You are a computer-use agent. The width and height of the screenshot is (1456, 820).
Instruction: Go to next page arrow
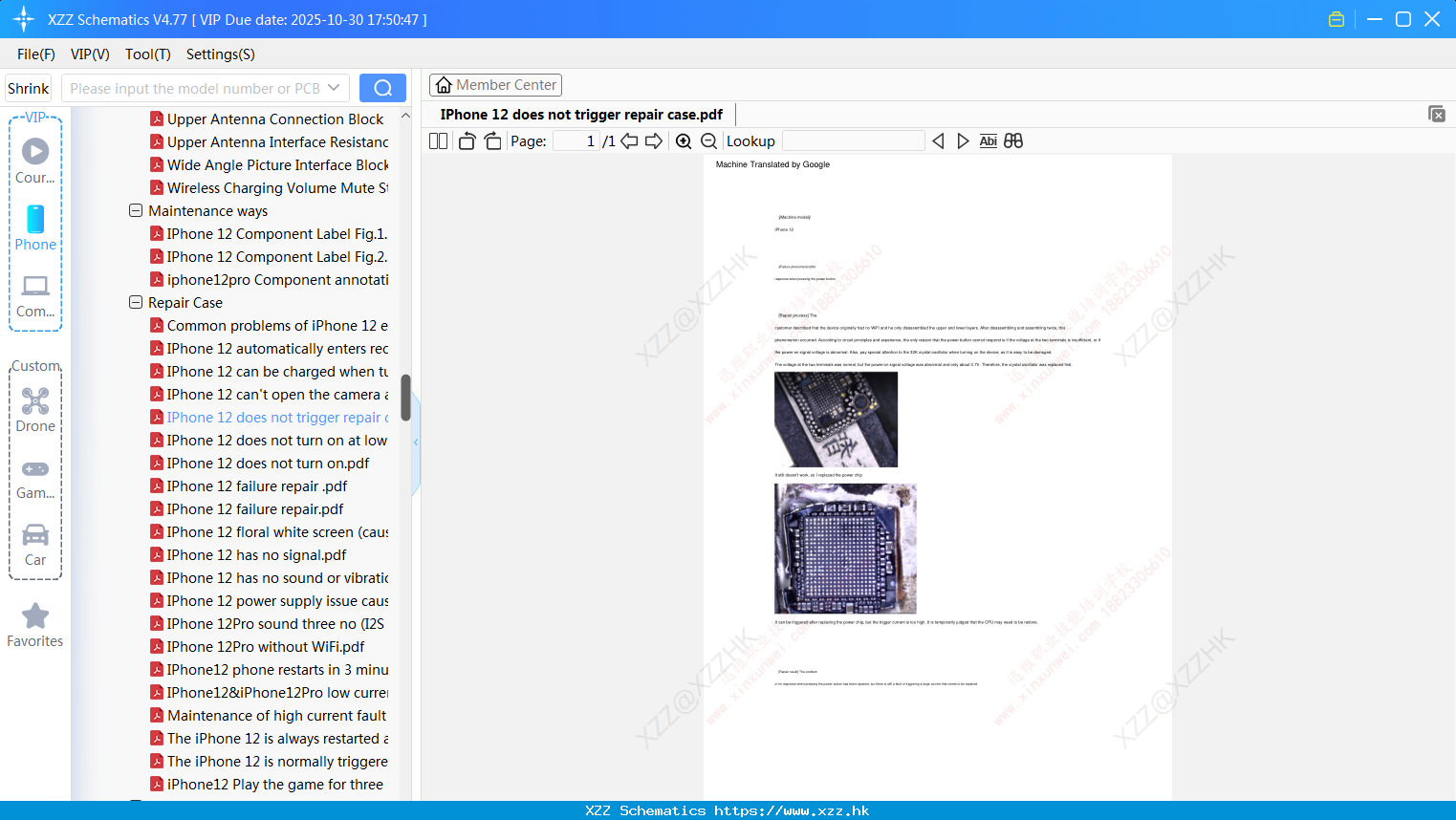tap(654, 140)
